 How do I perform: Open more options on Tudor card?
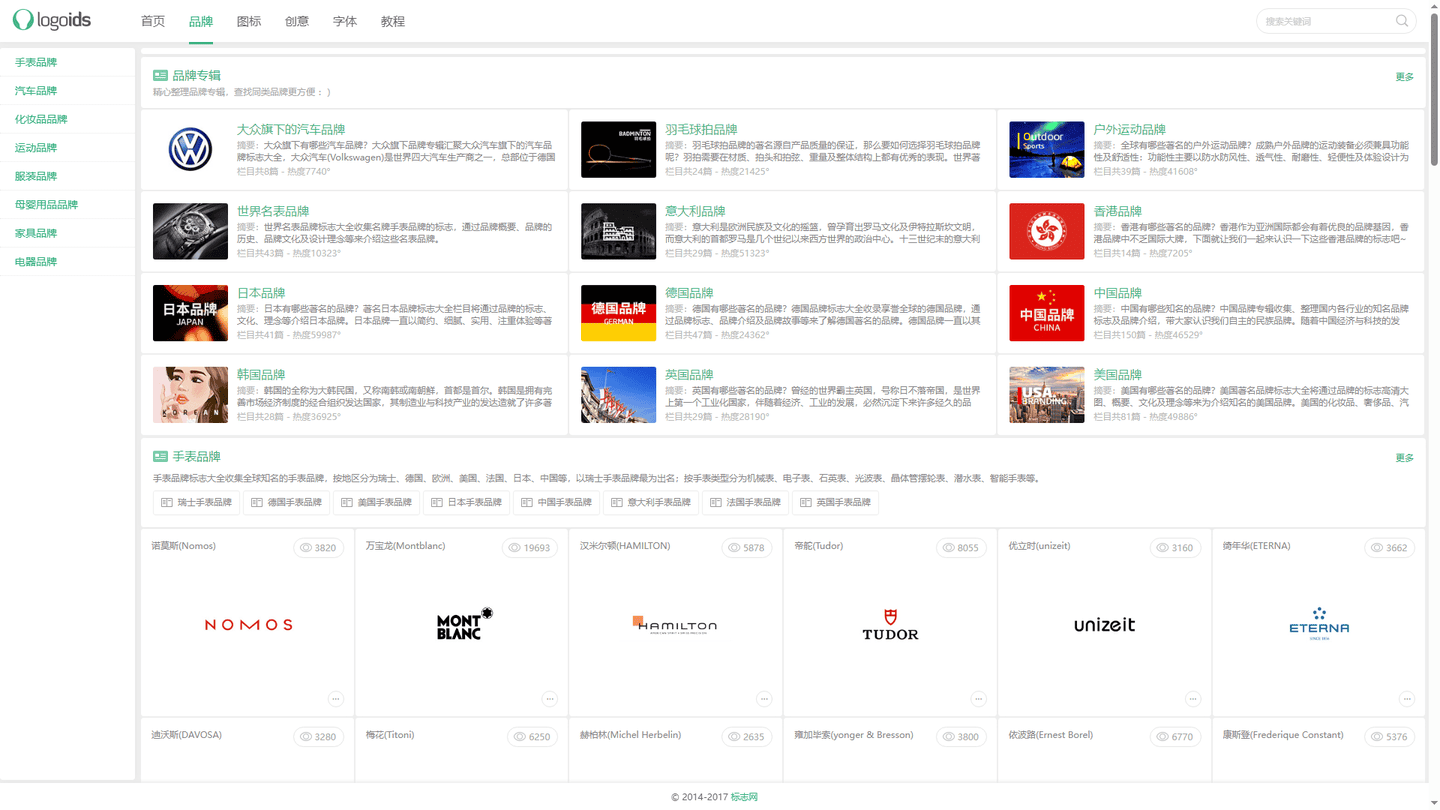979,699
